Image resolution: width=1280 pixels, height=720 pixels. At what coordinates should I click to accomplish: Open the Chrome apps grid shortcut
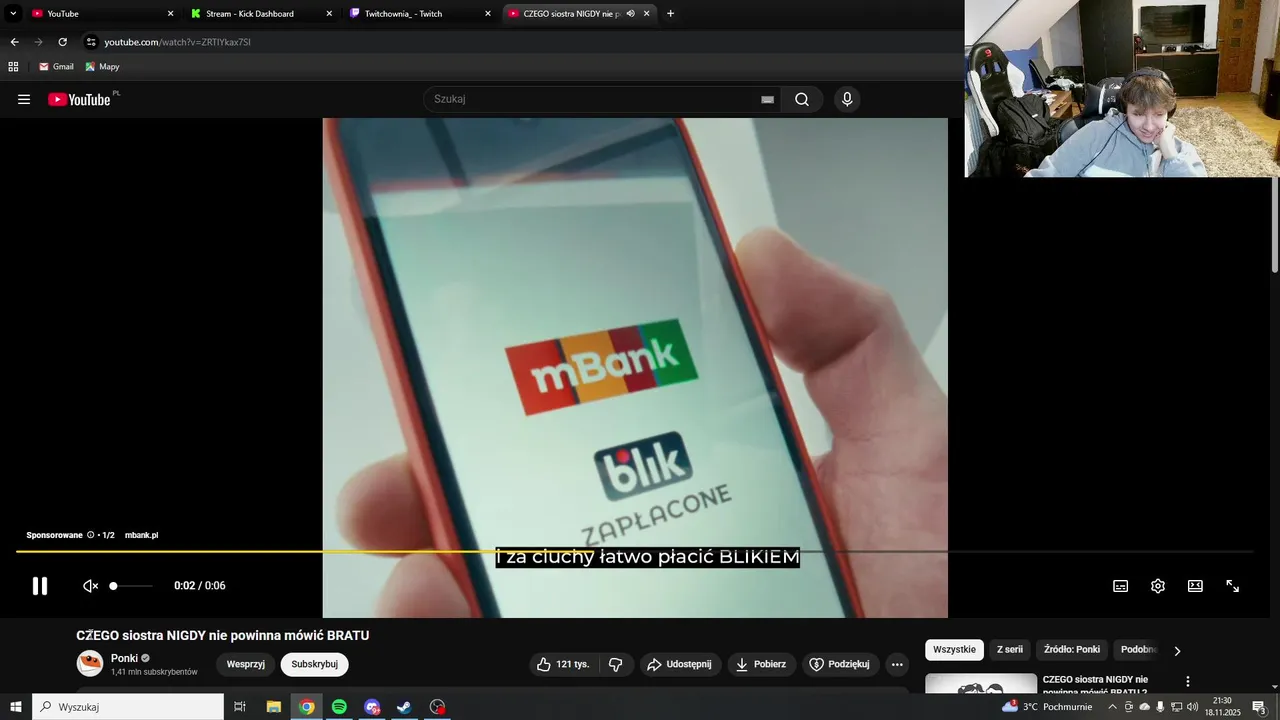(13, 66)
